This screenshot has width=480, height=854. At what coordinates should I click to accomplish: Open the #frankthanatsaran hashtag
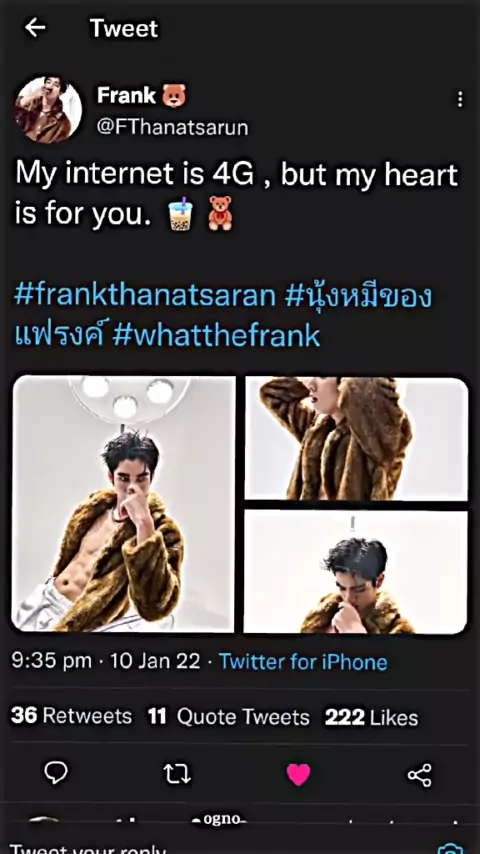pos(145,296)
